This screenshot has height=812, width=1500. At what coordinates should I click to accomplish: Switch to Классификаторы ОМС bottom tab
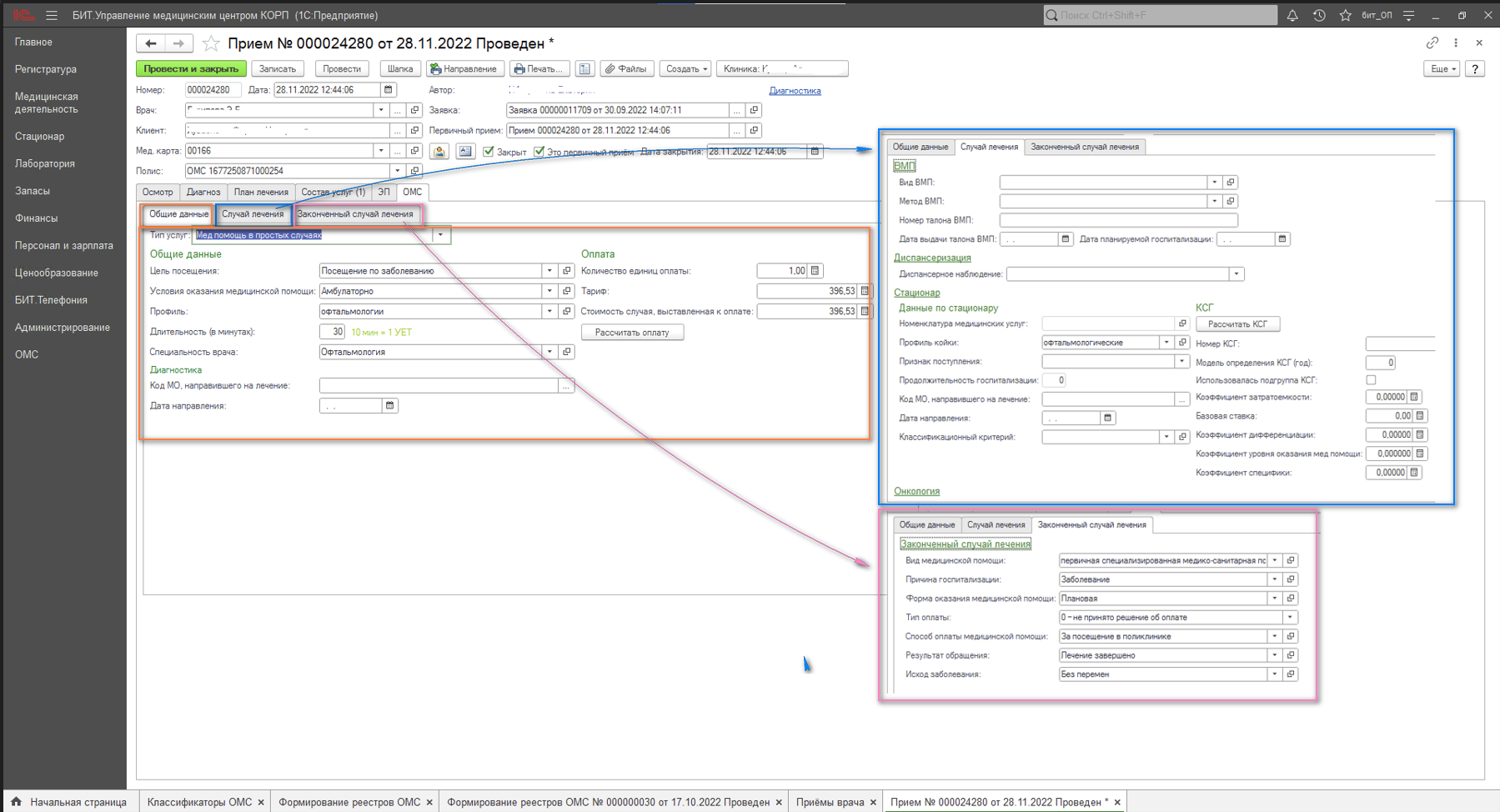(199, 802)
